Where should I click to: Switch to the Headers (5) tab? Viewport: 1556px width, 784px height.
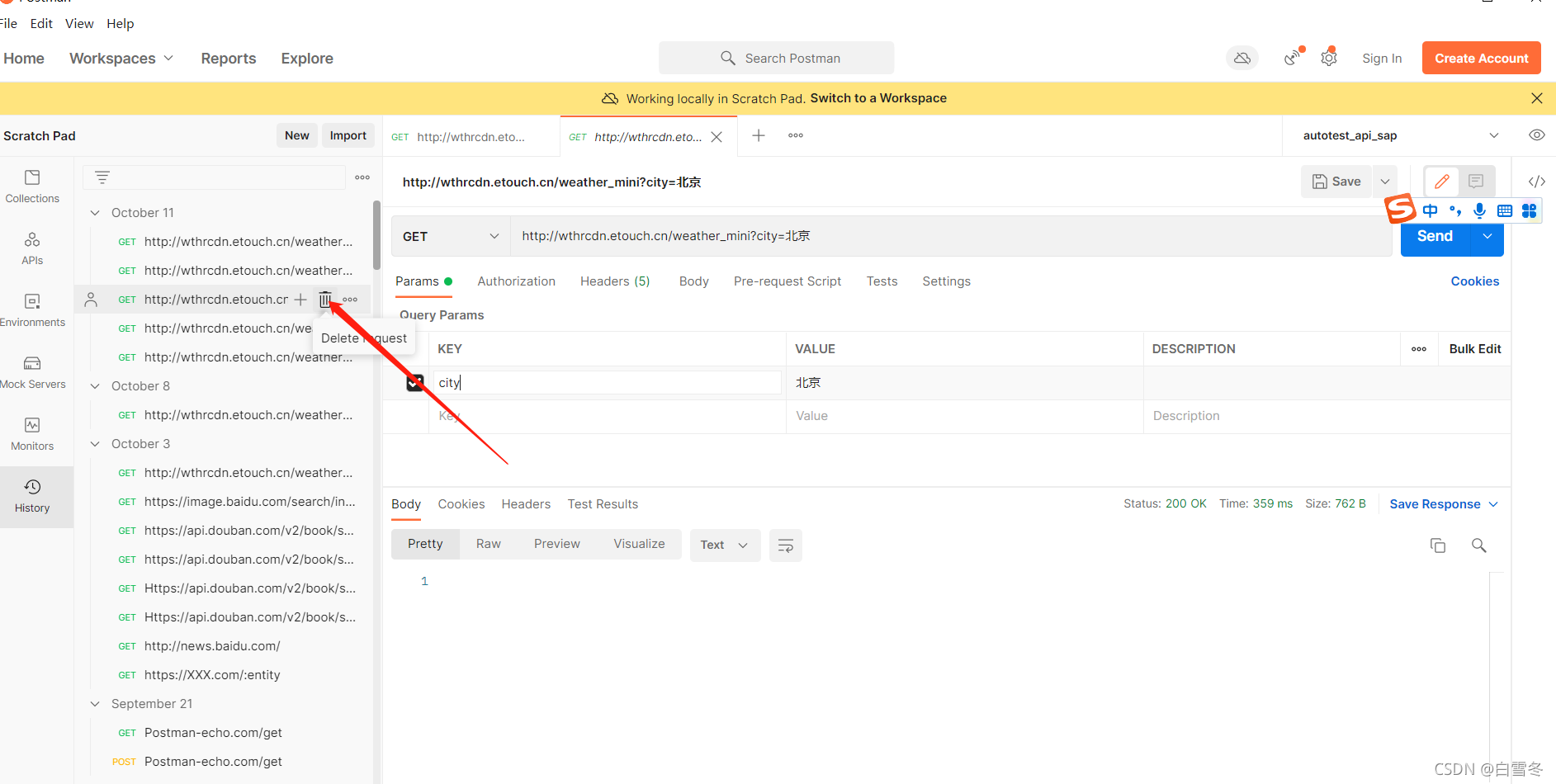(615, 281)
